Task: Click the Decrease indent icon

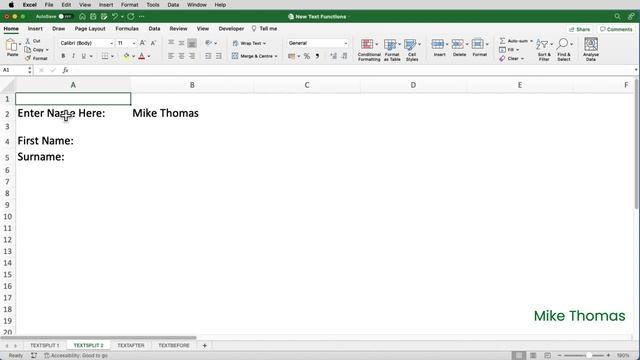Action: point(208,56)
